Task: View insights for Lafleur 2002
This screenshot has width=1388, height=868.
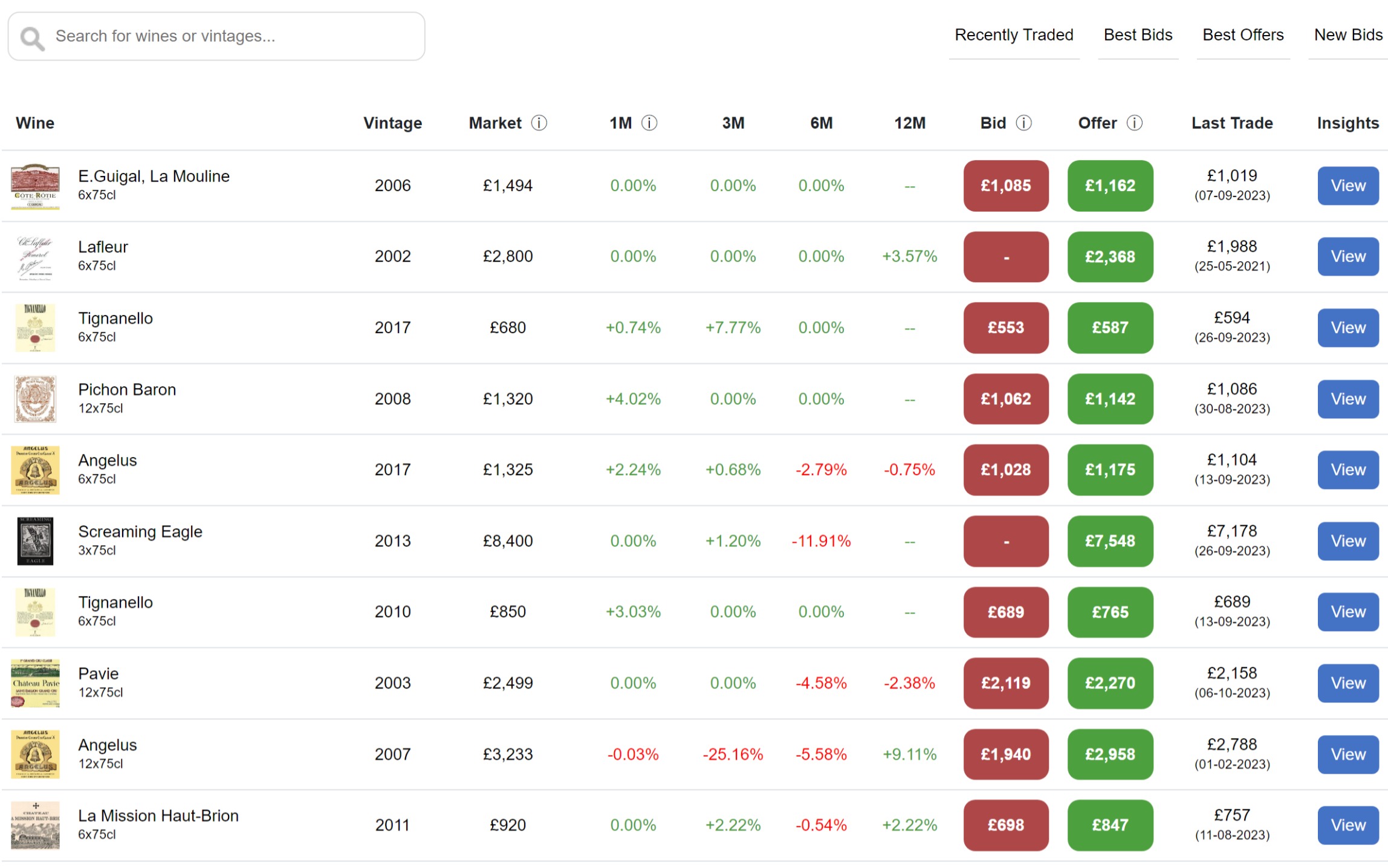Action: [1347, 257]
